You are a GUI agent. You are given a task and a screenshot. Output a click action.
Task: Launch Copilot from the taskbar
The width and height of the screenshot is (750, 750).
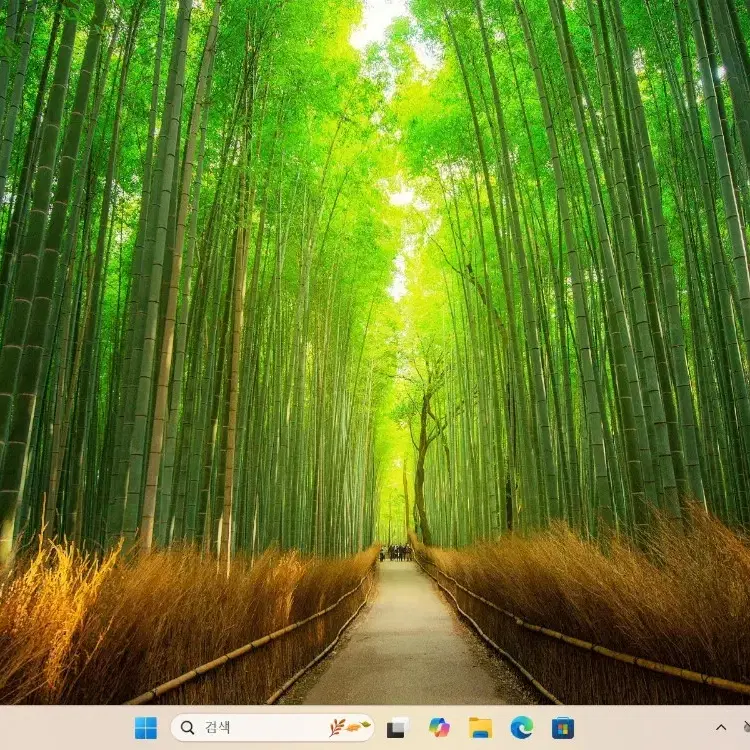tap(439, 728)
